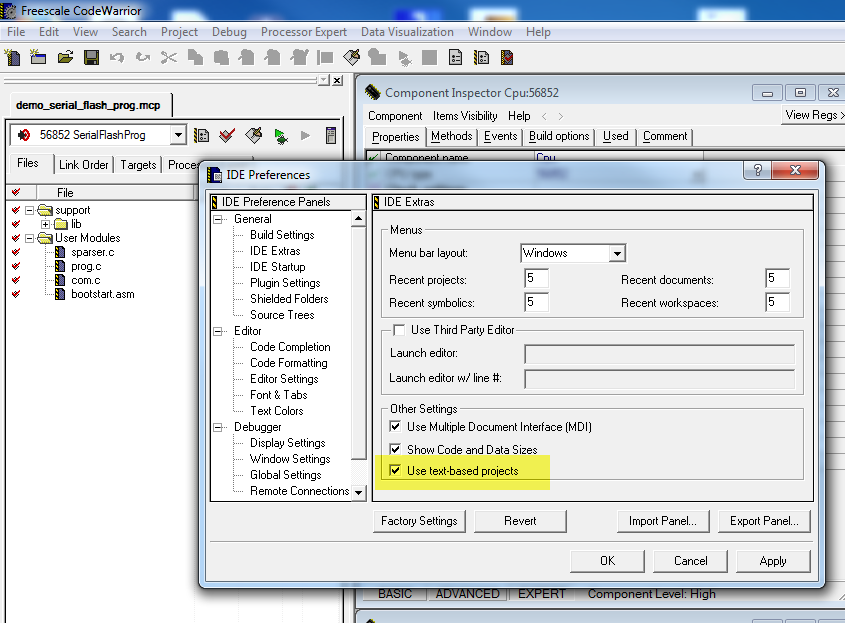Click bootstart.asm file icon in project tree

click(60, 294)
